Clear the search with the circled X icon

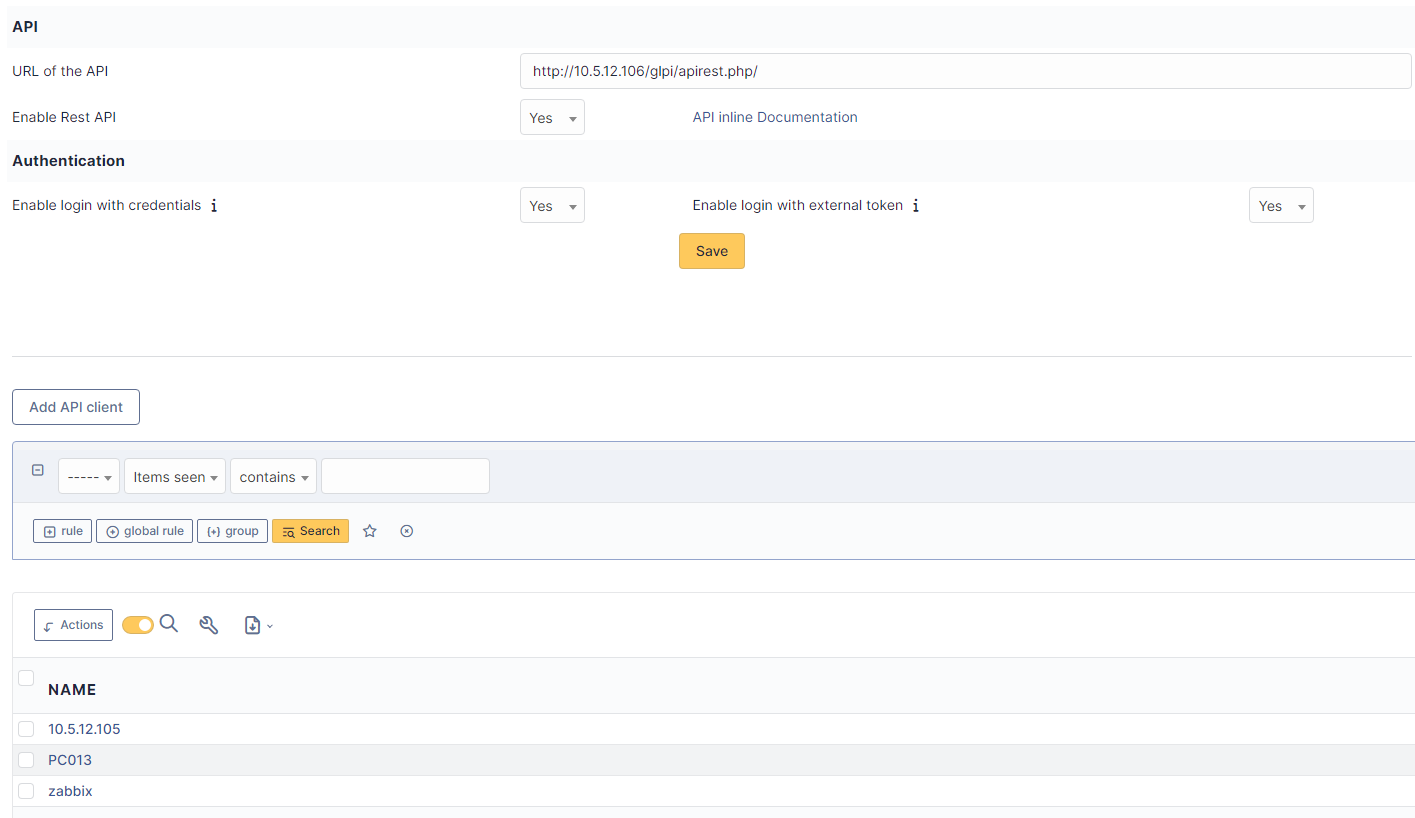click(x=406, y=531)
